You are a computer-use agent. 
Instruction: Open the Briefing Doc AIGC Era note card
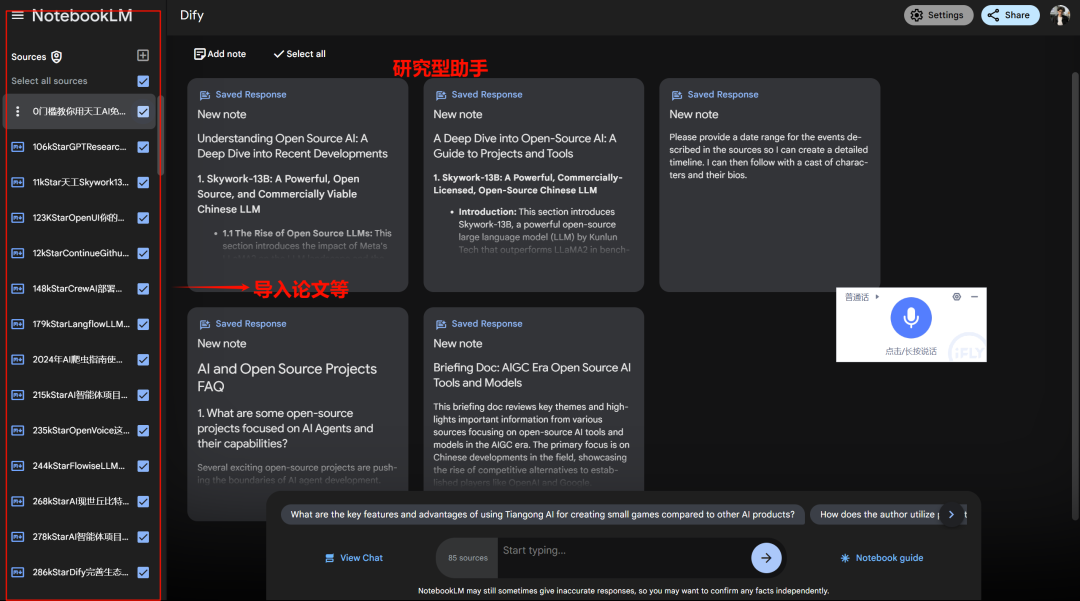click(534, 399)
